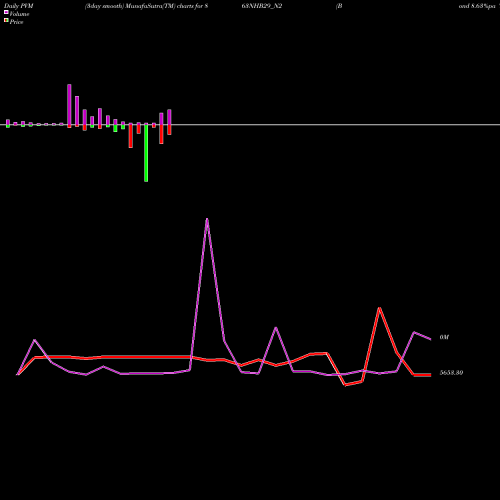Select the 'Volume' legend label

coord(19,14)
